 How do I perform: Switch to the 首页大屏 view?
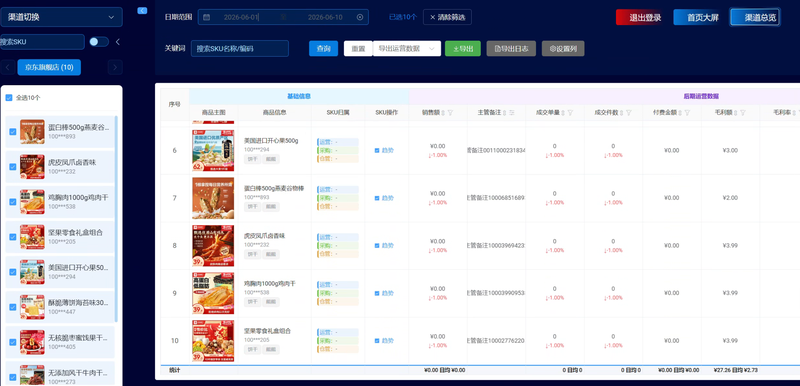tap(703, 17)
